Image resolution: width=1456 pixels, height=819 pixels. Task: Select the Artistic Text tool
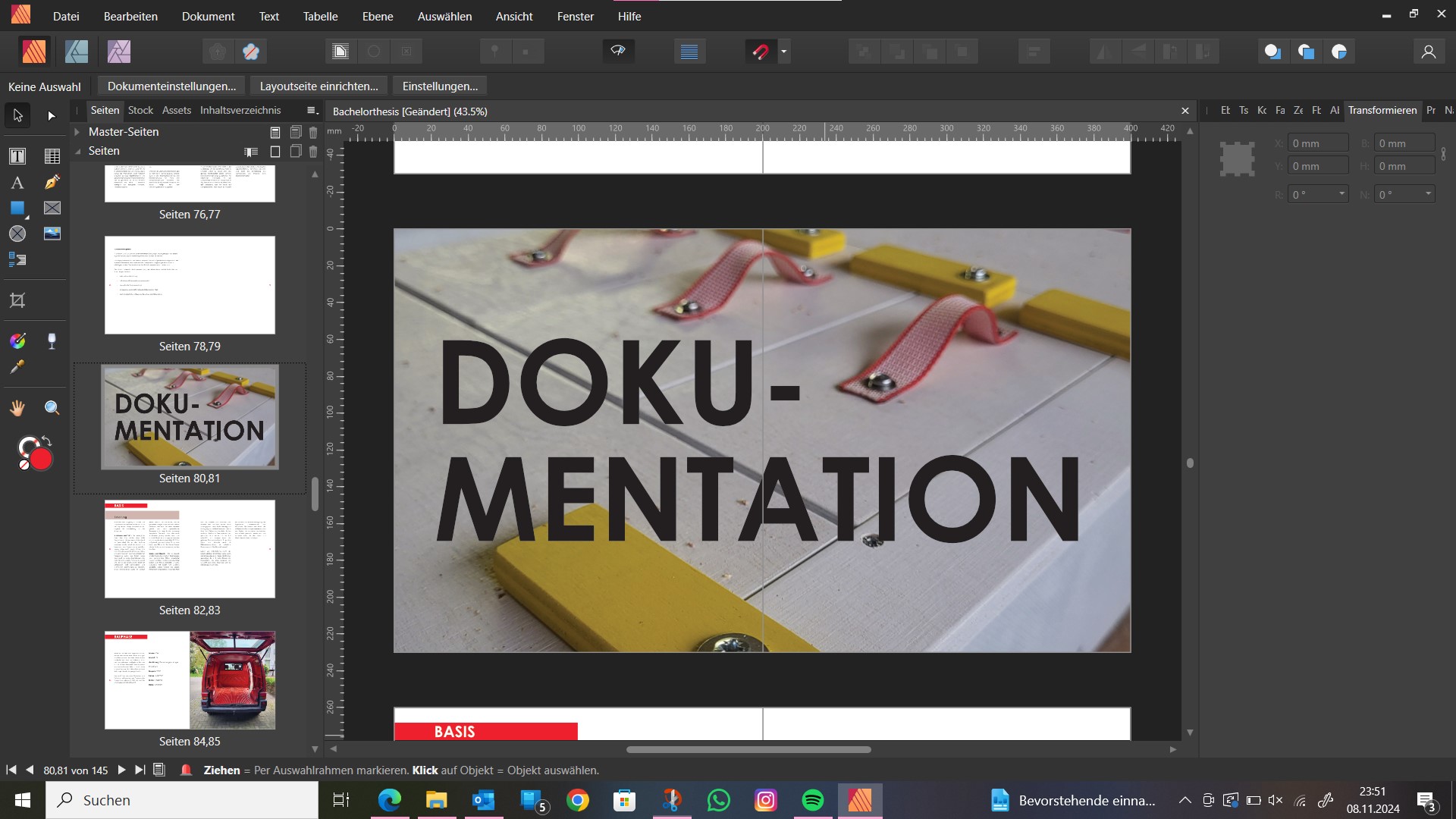coord(17,182)
